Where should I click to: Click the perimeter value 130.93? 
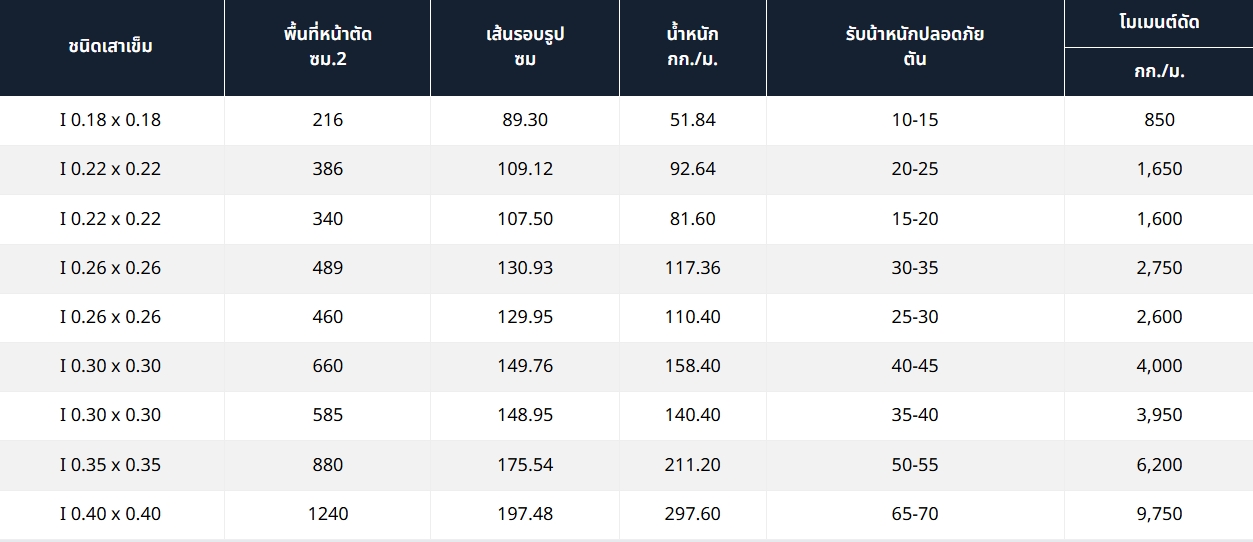pos(524,268)
